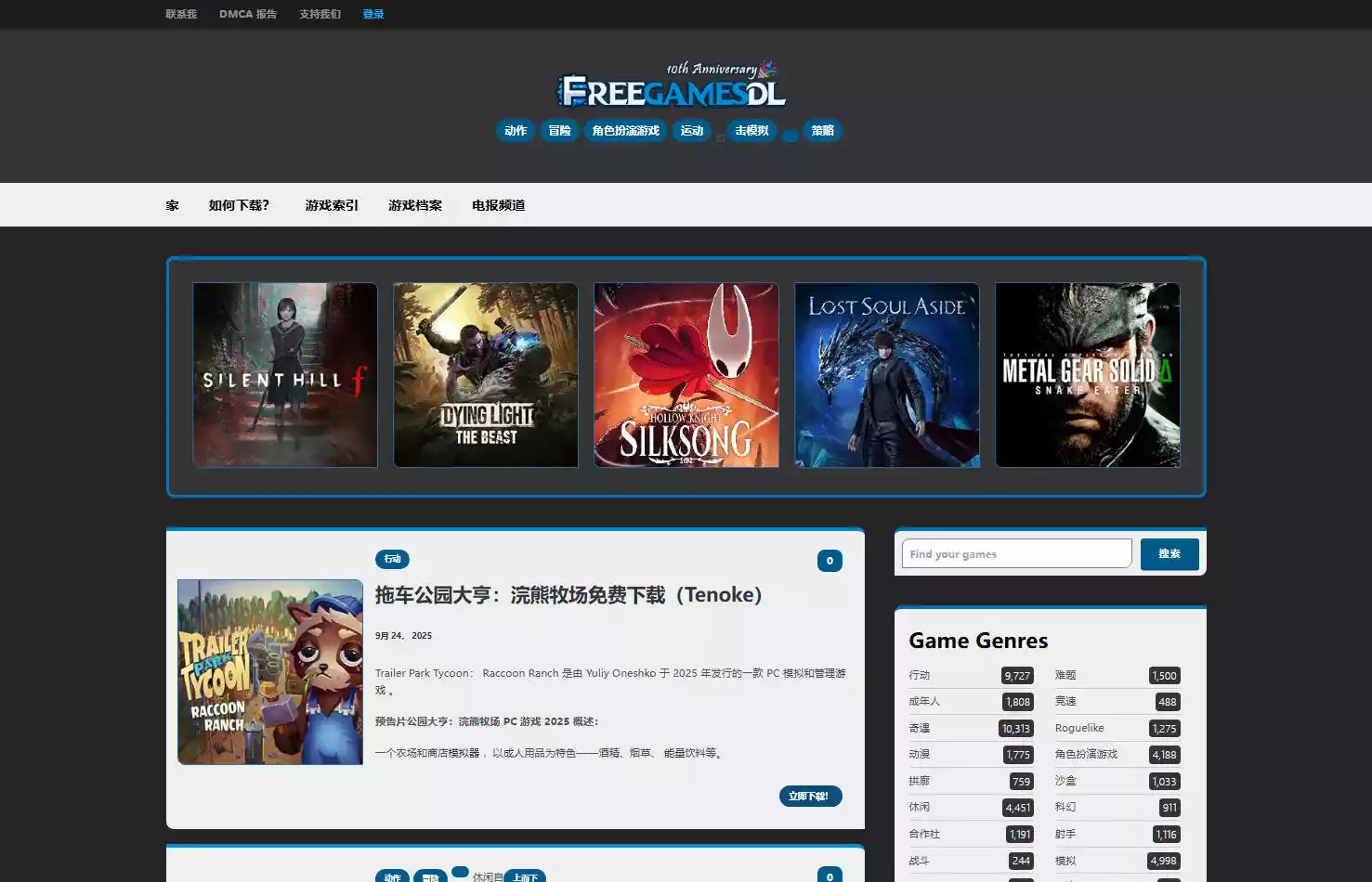Open the DMCA 报告 link
Screen dimensions: 1372x882
pyautogui.click(x=248, y=14)
